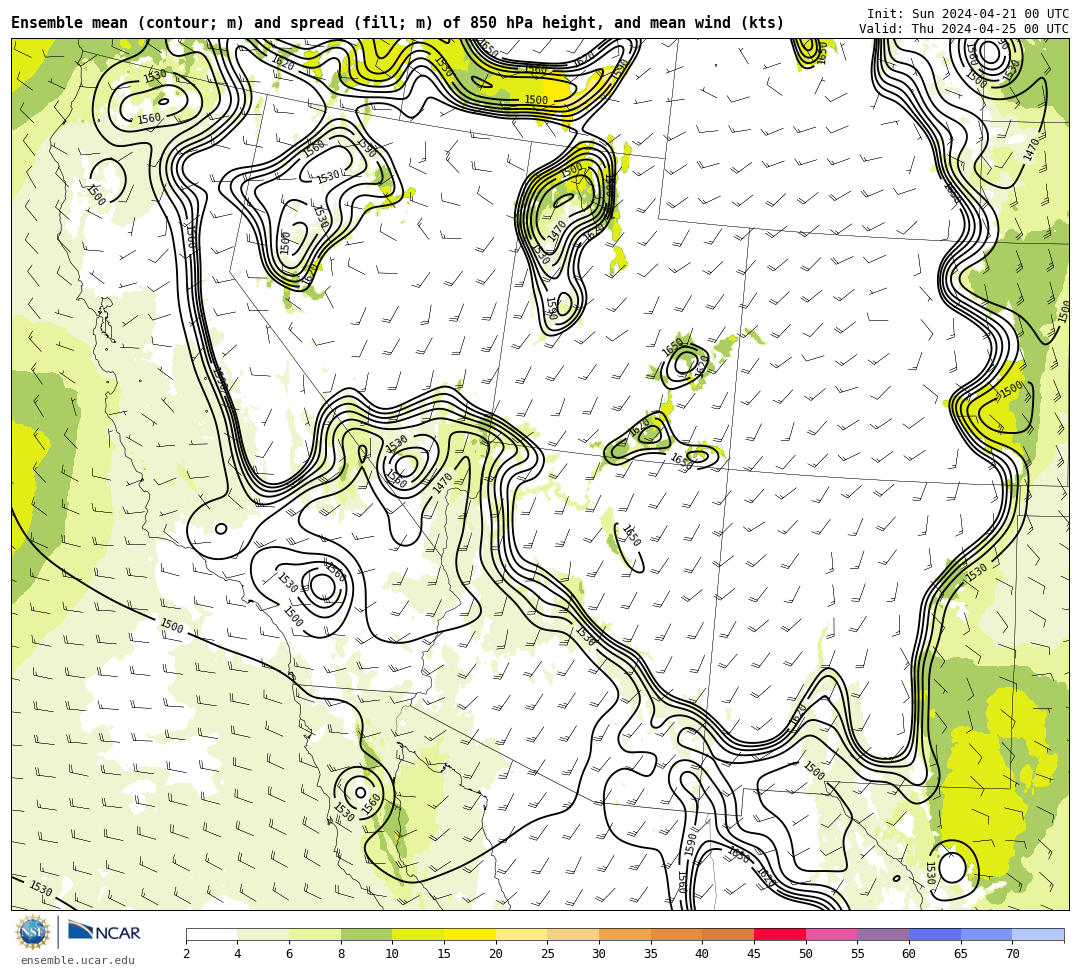Click the colorbar tick label 6
The image size is (1080, 973).
[289, 954]
